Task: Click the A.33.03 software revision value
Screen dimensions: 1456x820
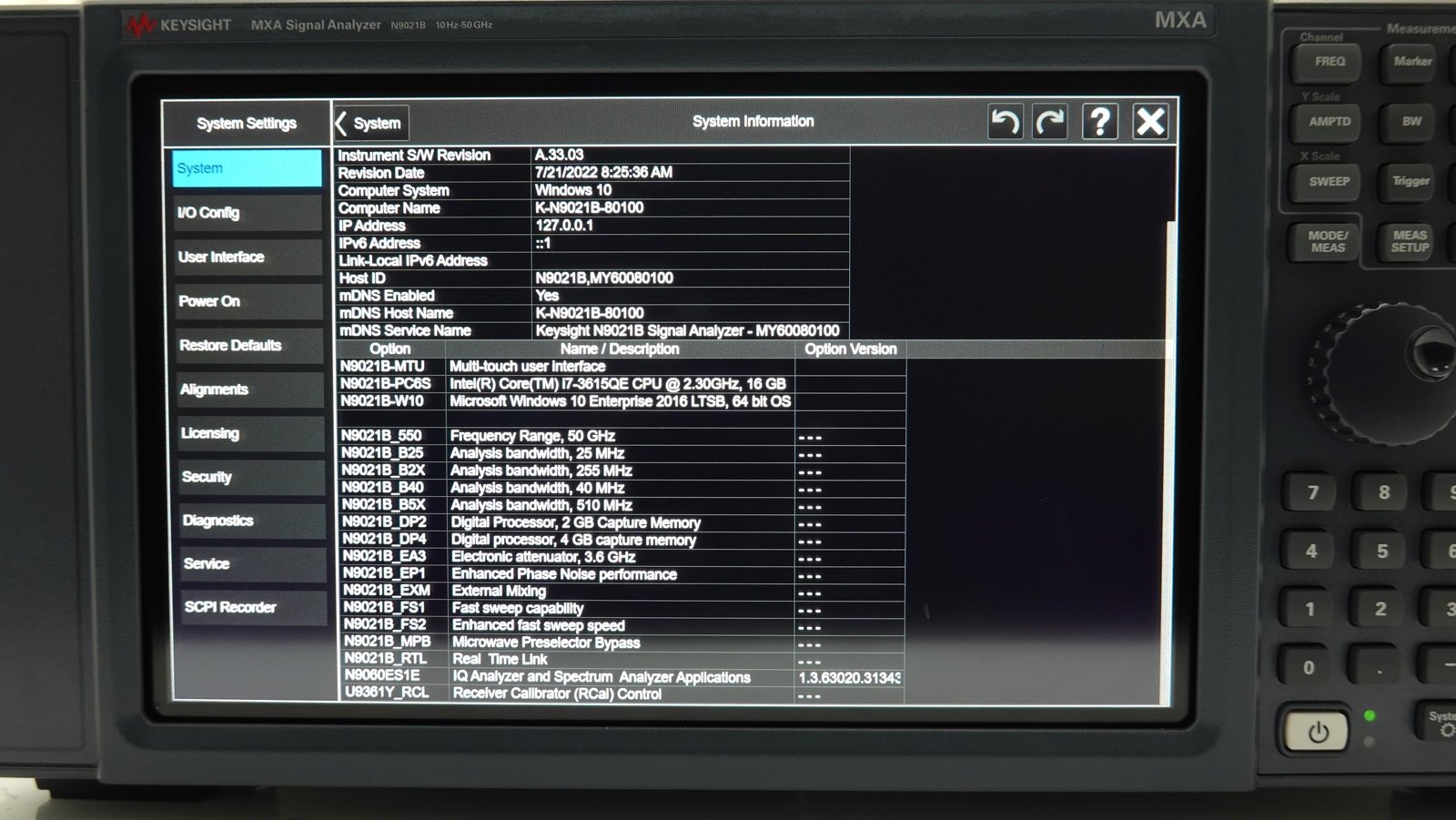Action: pos(560,156)
